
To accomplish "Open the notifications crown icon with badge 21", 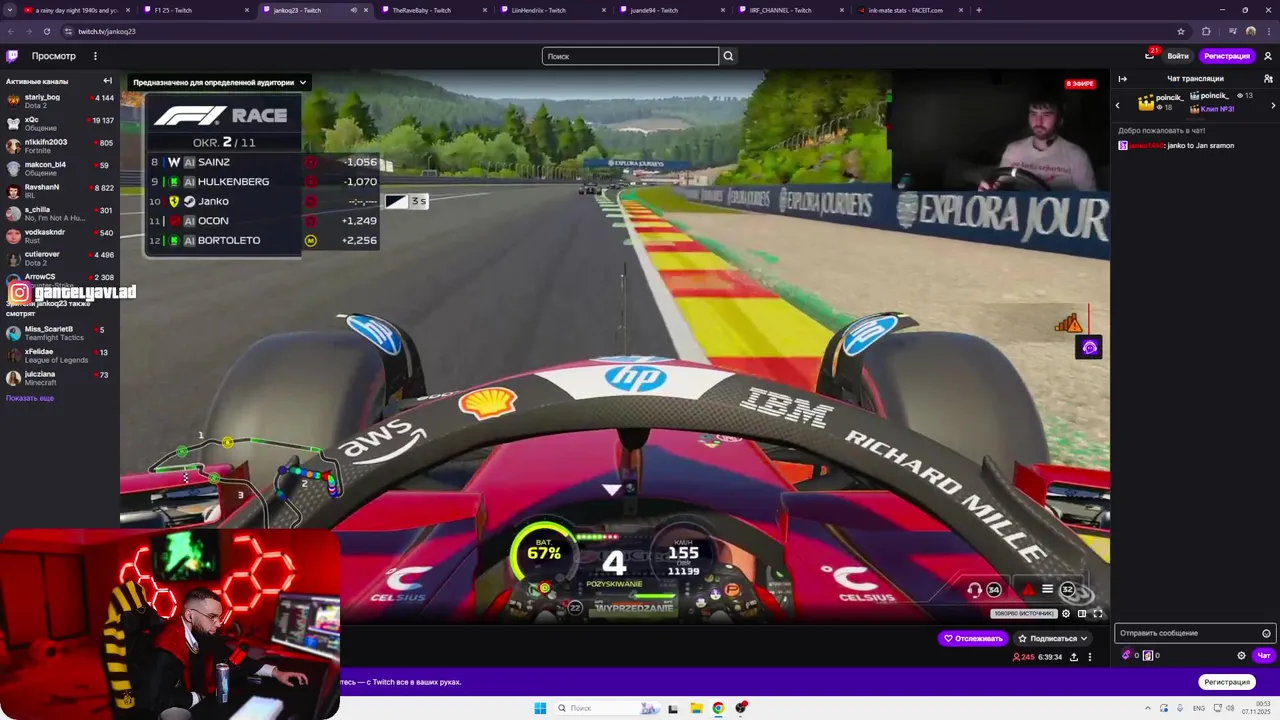I will (x=1150, y=55).
